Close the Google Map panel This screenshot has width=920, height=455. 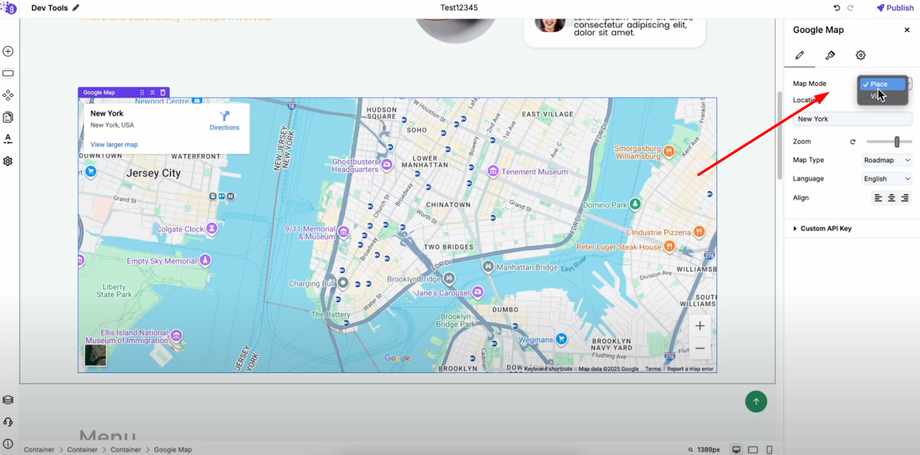tap(907, 30)
